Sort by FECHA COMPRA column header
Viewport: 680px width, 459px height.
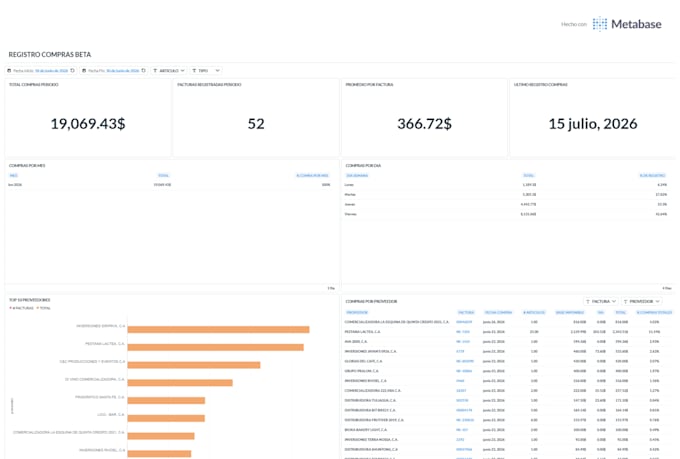[x=498, y=312]
